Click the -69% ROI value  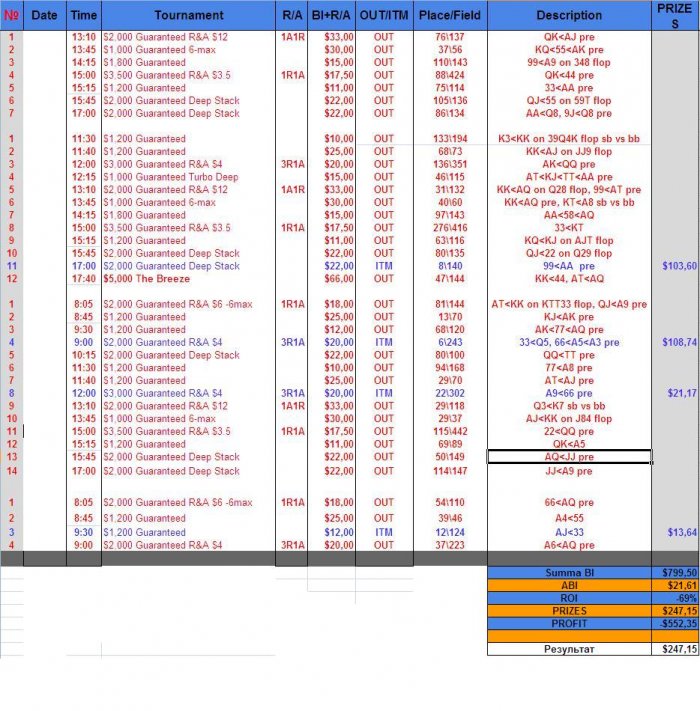click(x=675, y=598)
